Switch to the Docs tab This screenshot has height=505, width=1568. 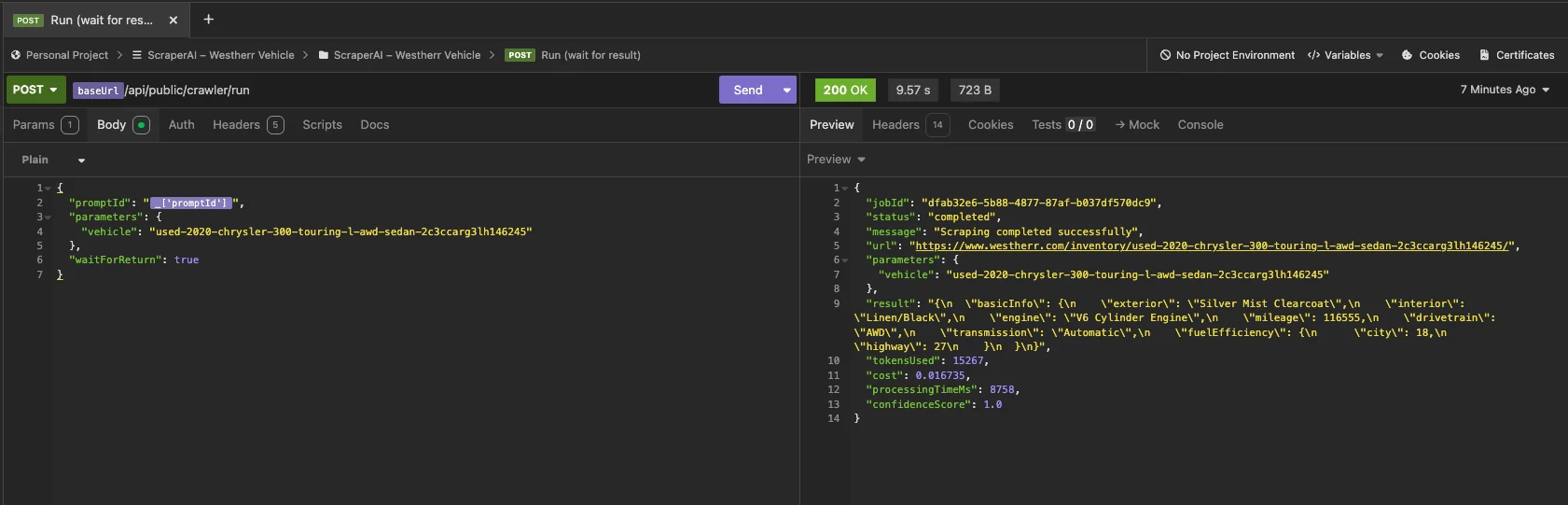(375, 125)
